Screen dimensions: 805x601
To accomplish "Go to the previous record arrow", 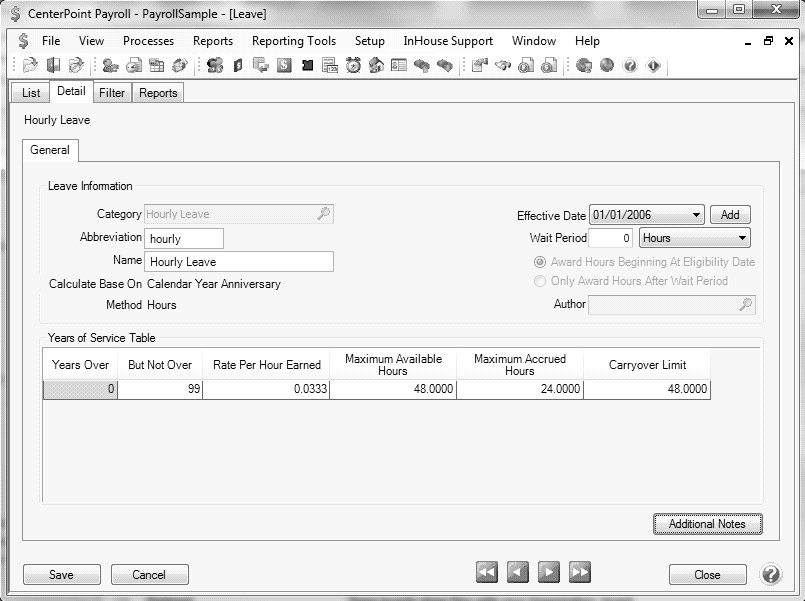I will click(x=518, y=572).
